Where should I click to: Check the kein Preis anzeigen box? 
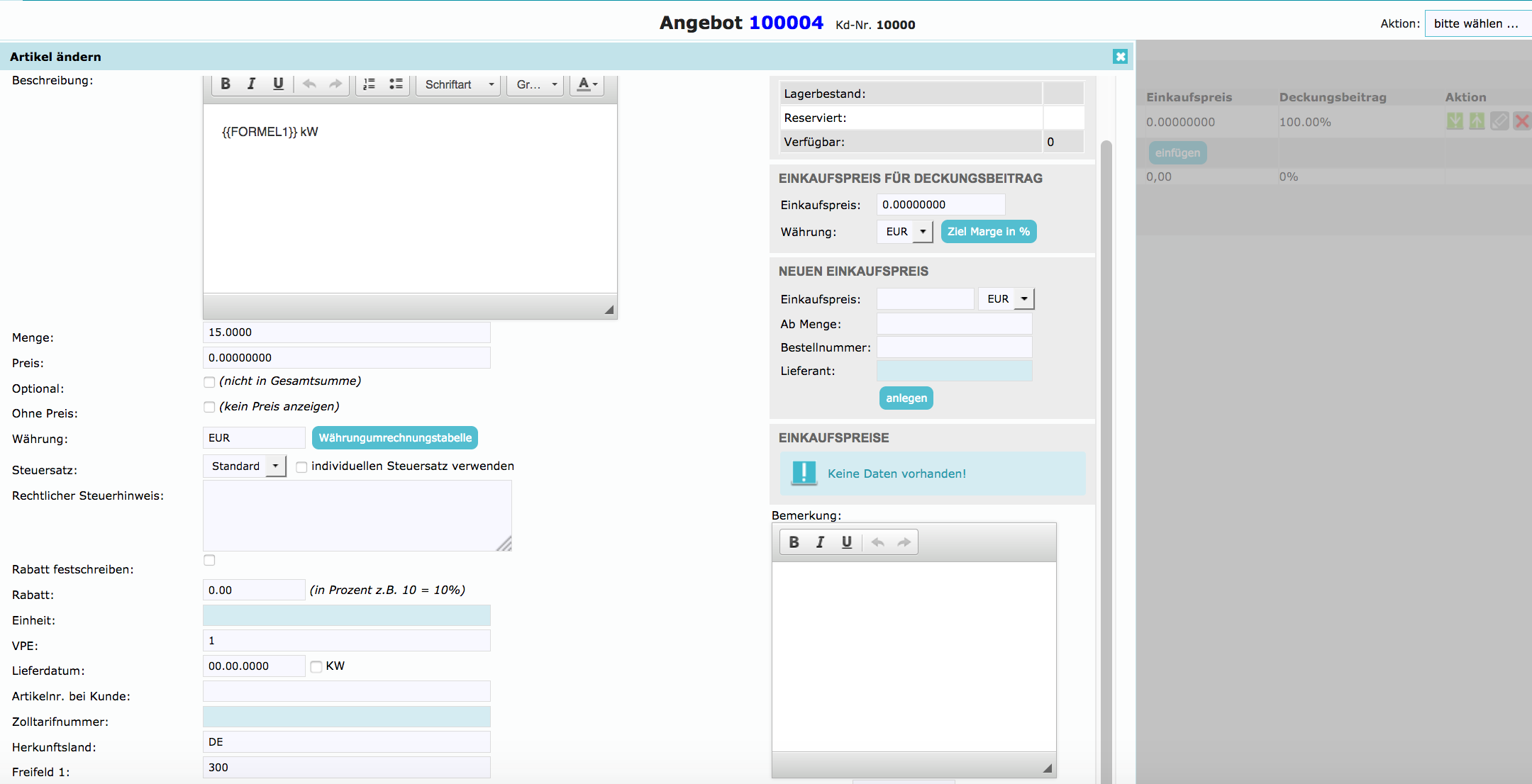point(209,407)
